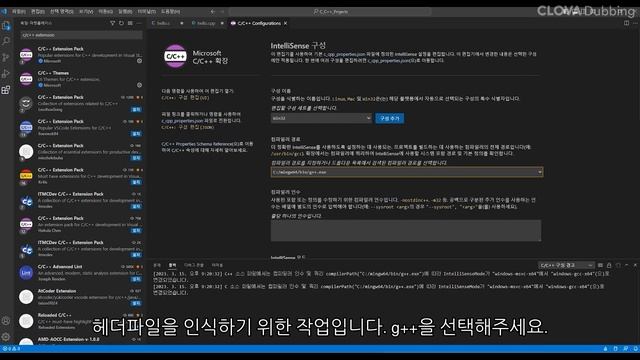Open gear menu for Microsoft C/C++ Extension Pack
The image size is (640, 360).
(x=139, y=61)
